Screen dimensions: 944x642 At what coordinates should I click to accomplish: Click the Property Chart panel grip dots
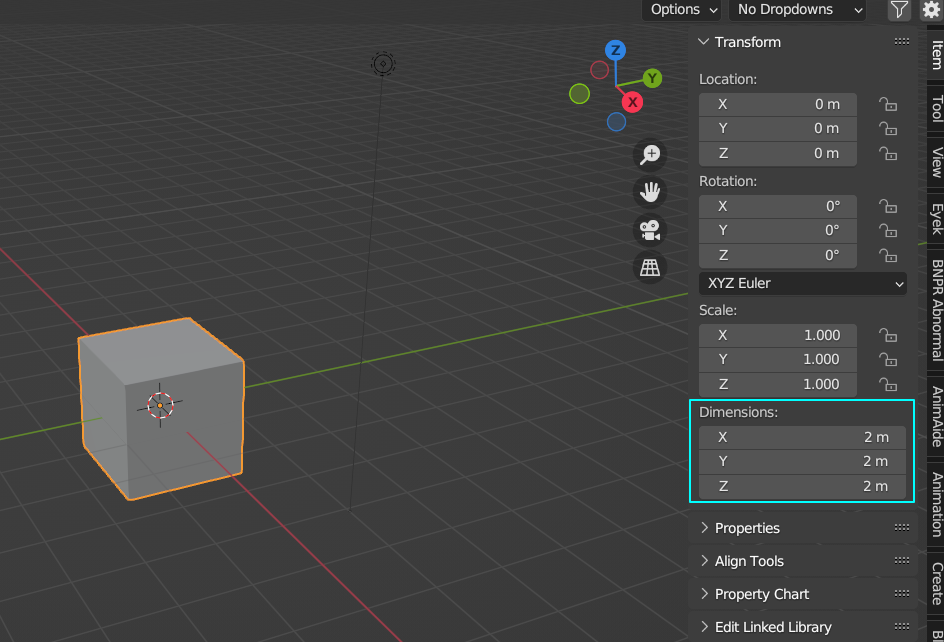(x=901, y=594)
